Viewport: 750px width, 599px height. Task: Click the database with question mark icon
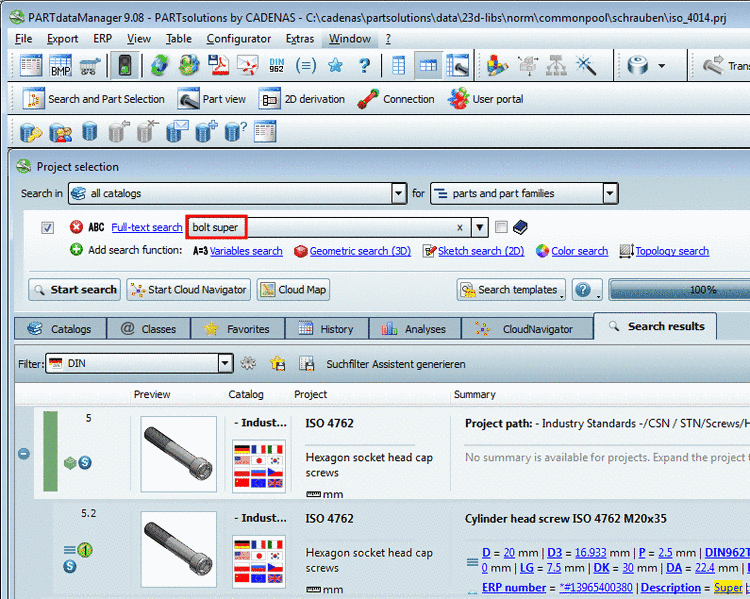[235, 132]
